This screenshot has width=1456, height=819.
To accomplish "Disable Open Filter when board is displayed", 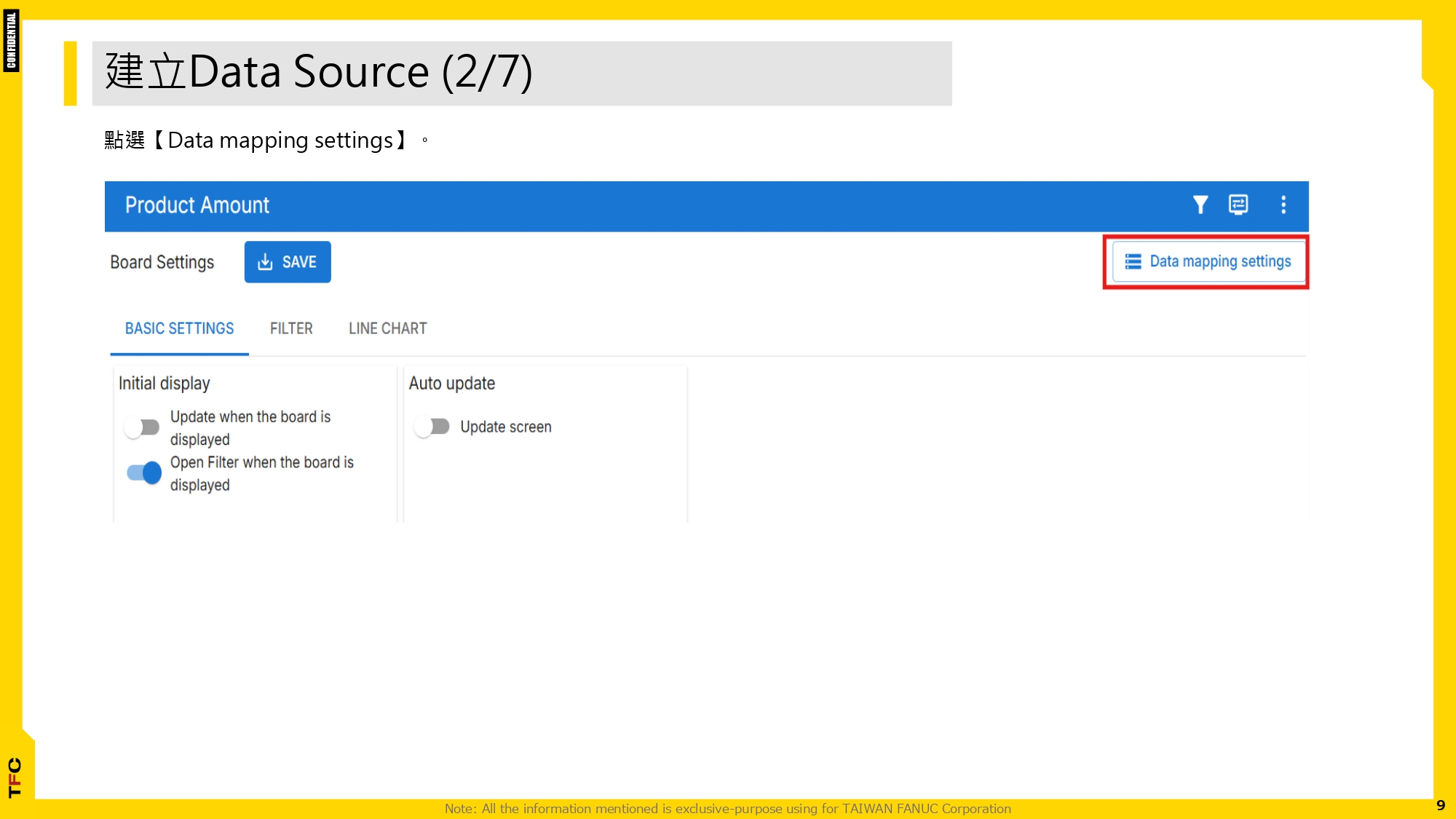I will (x=144, y=473).
